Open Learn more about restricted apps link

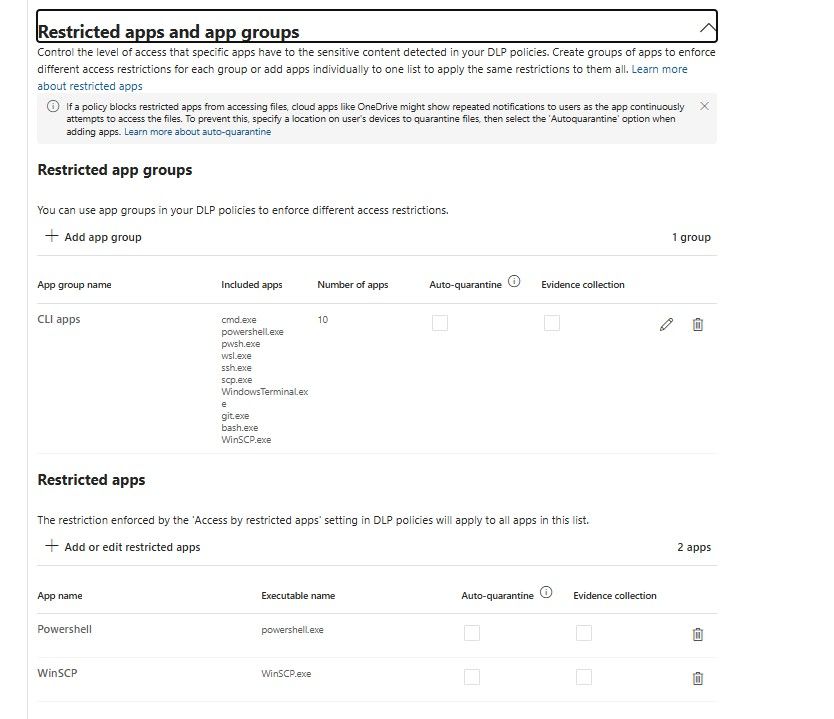(x=90, y=86)
